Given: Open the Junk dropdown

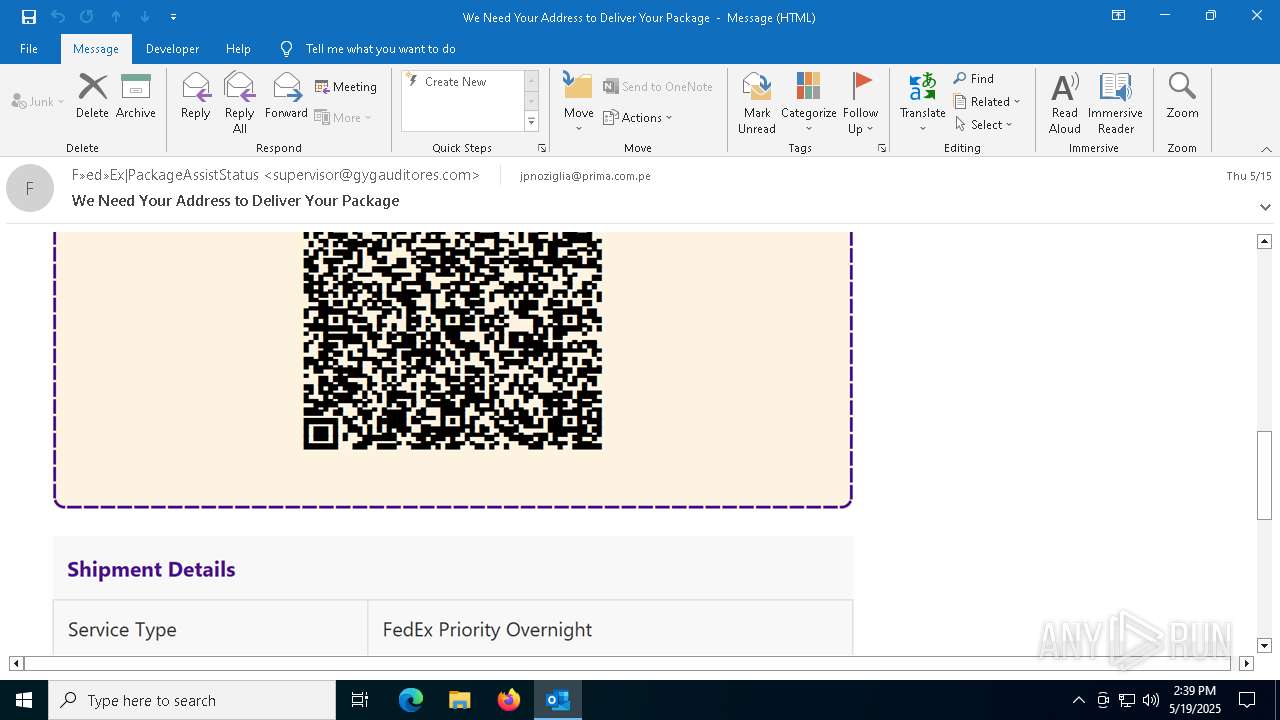Looking at the screenshot, I should [x=38, y=101].
